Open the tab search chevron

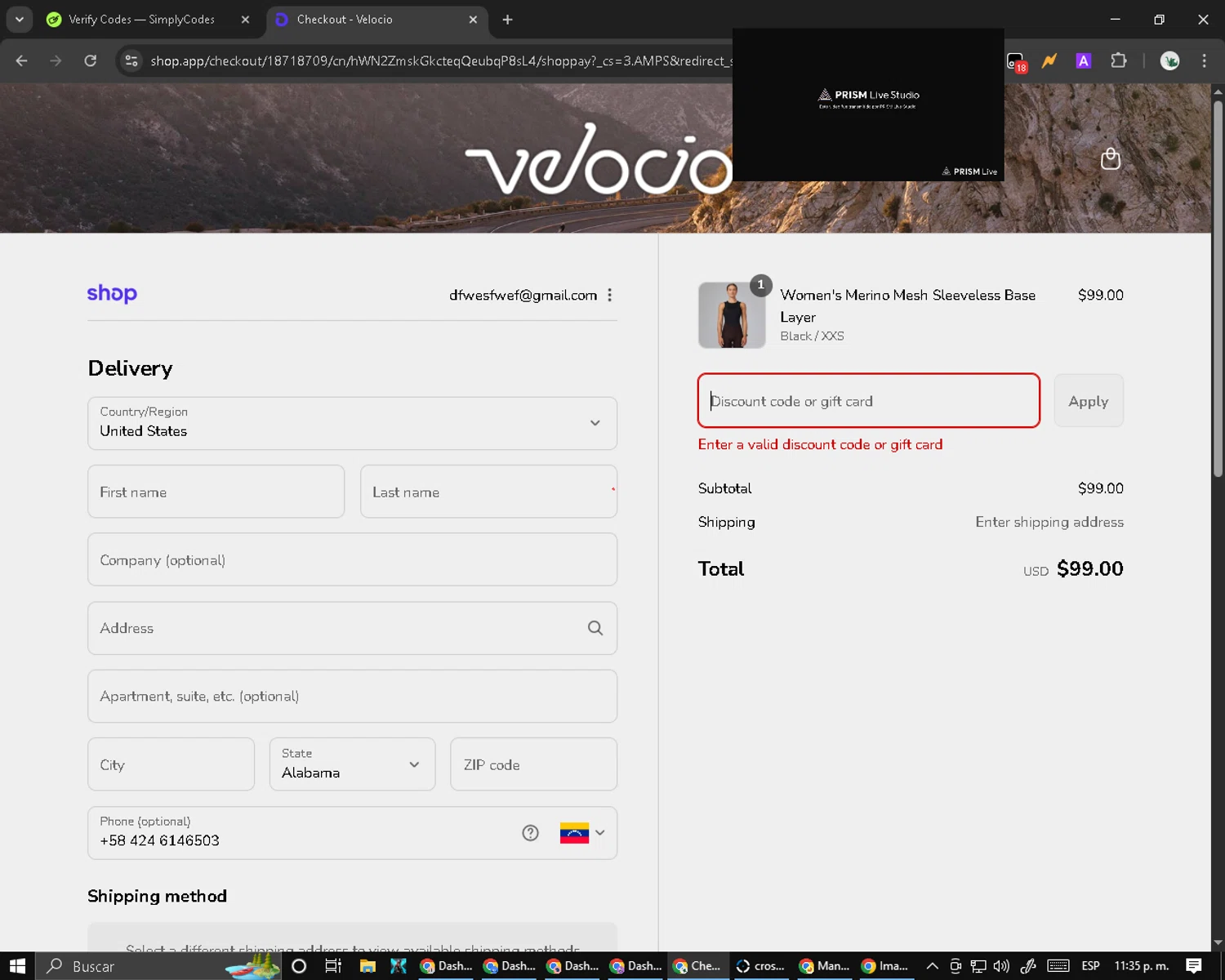coord(19,19)
